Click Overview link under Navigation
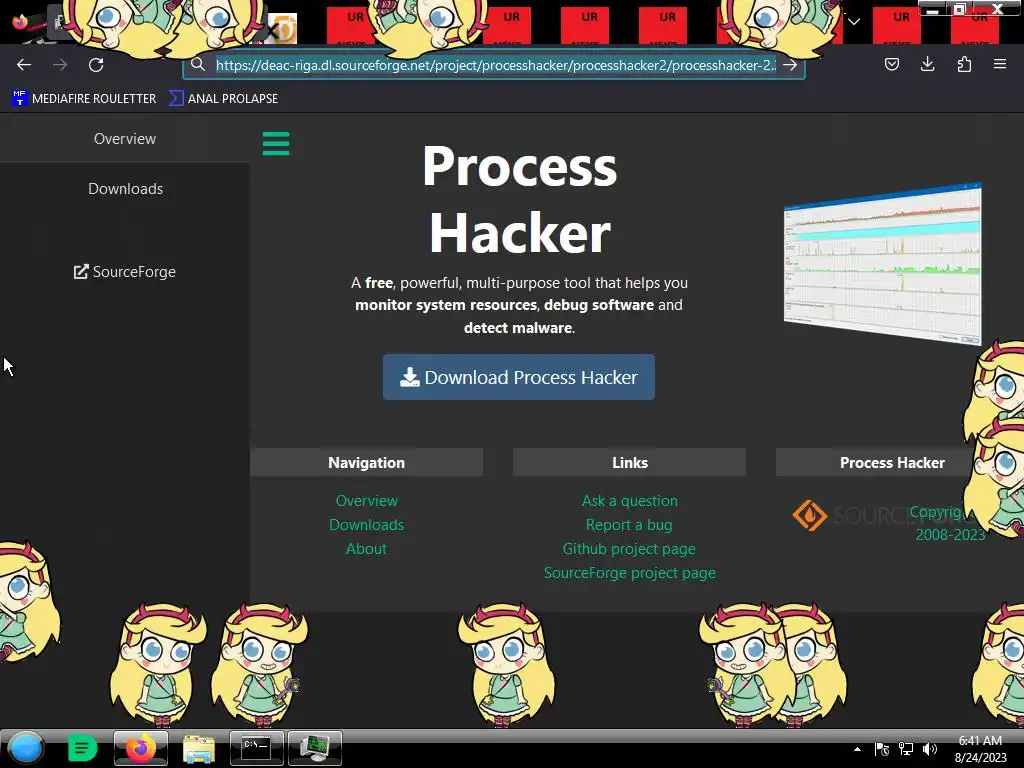Viewport: 1024px width, 768px height. (x=366, y=501)
